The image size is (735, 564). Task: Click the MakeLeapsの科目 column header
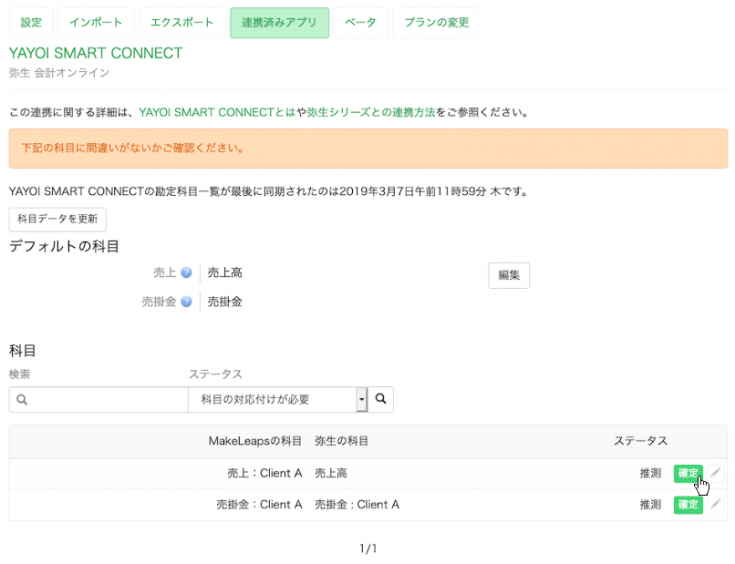click(255, 441)
